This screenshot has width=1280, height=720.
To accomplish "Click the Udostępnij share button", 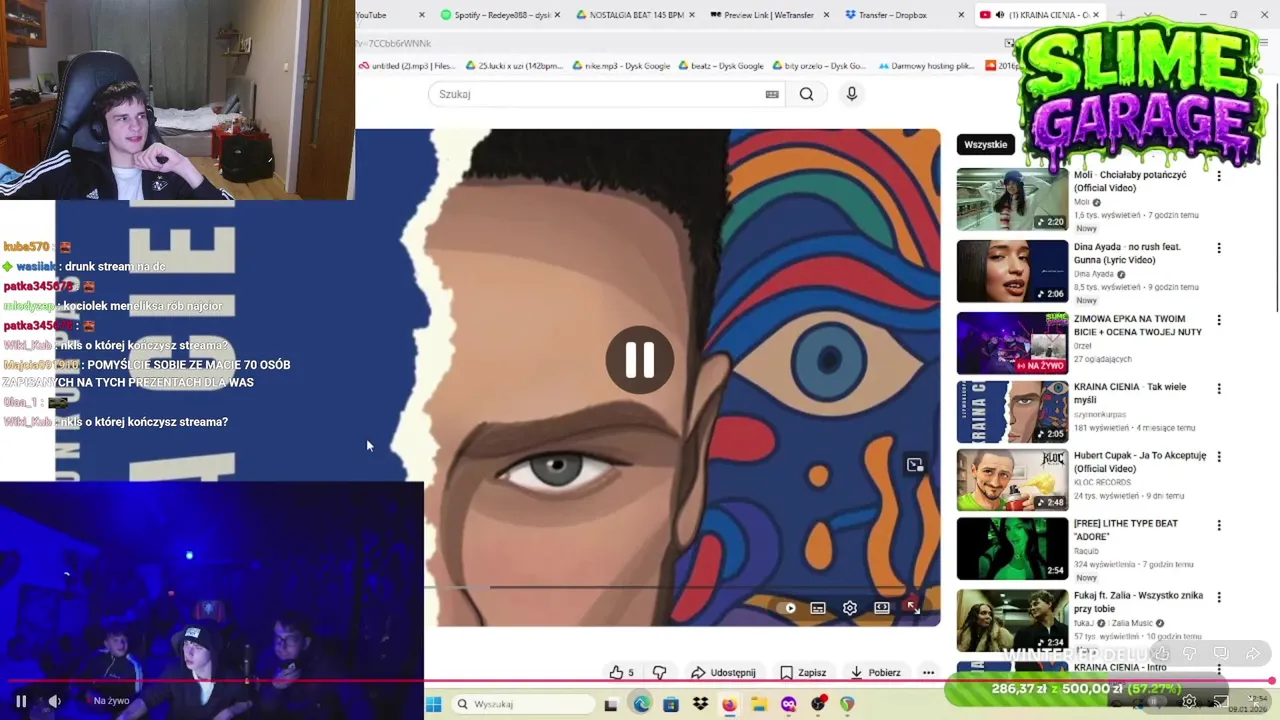I will click(723, 673).
